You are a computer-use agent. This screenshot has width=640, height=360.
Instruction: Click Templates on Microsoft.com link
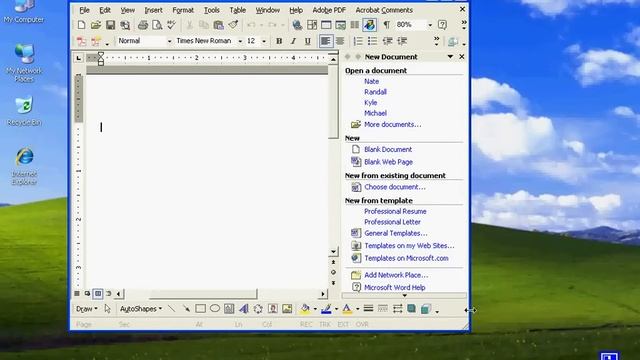tap(406, 258)
